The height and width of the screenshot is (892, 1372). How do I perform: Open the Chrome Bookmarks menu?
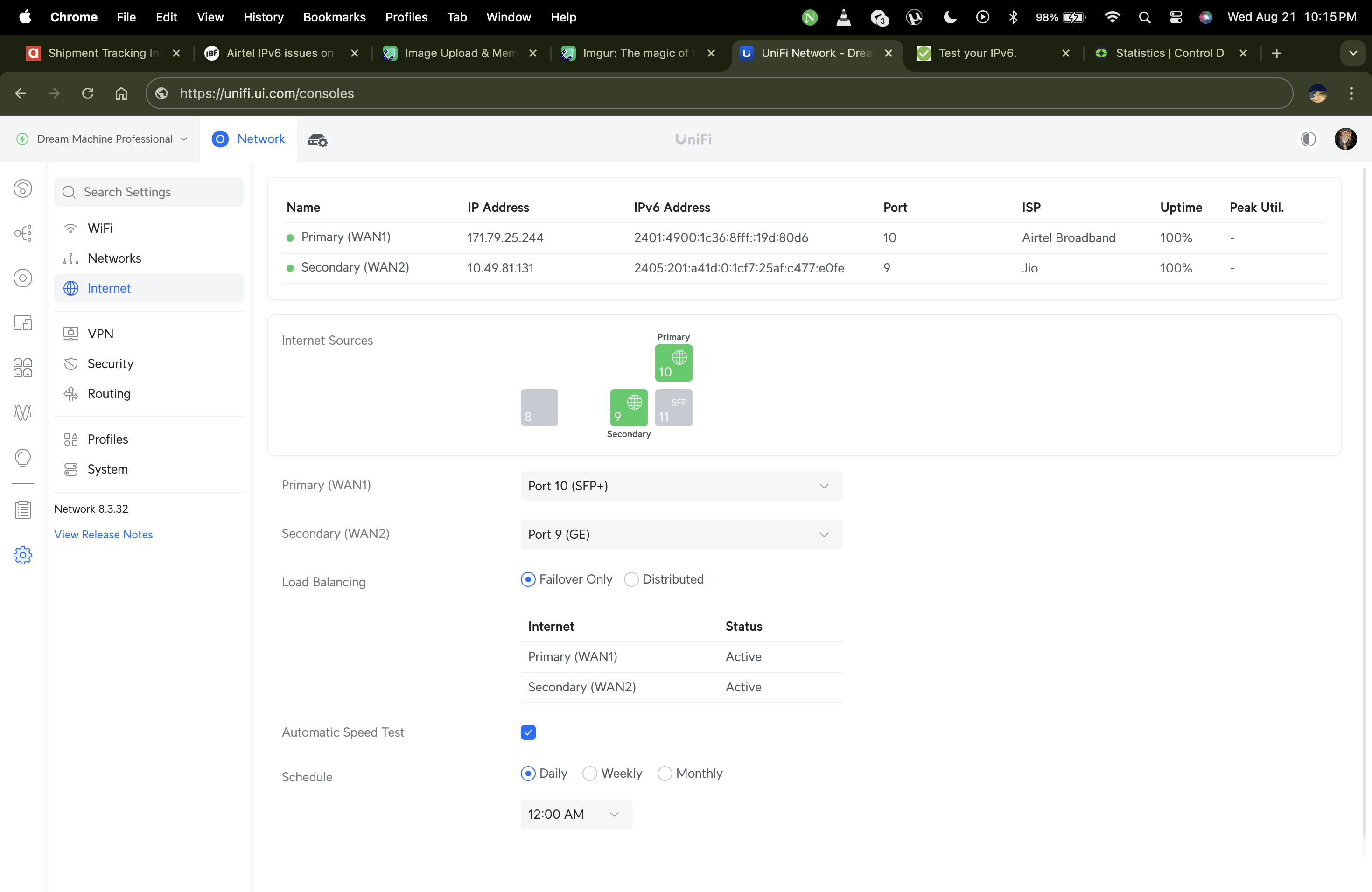tap(334, 17)
